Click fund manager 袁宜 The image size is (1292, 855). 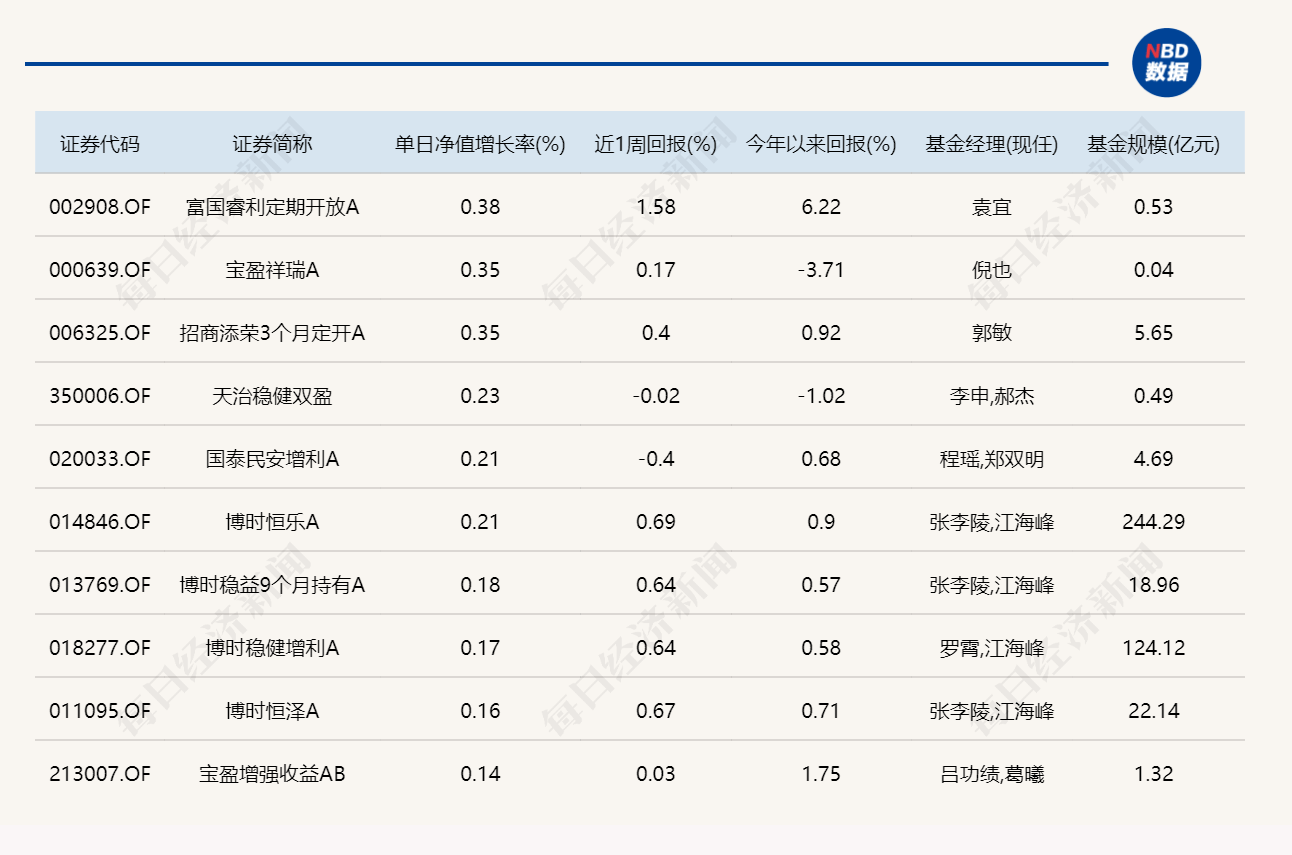click(991, 207)
